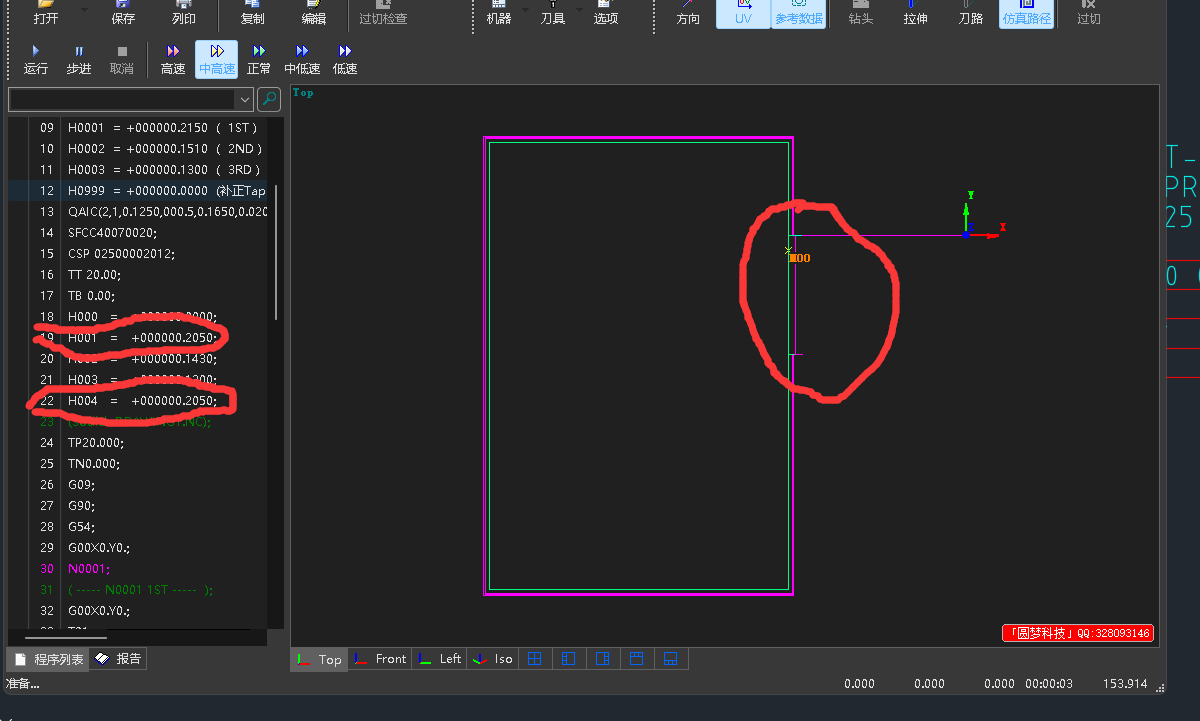Switch to the Top view tab
Viewport: 1200px width, 721px height.
tap(320, 659)
